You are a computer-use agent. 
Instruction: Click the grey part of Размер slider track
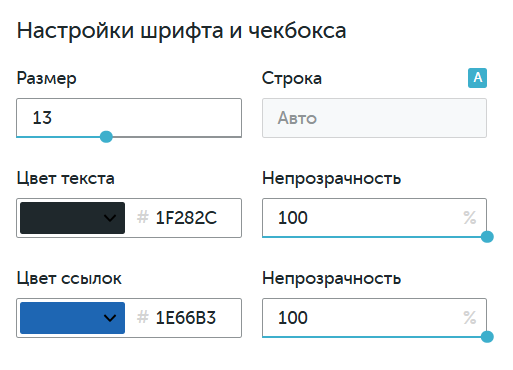[177, 137]
